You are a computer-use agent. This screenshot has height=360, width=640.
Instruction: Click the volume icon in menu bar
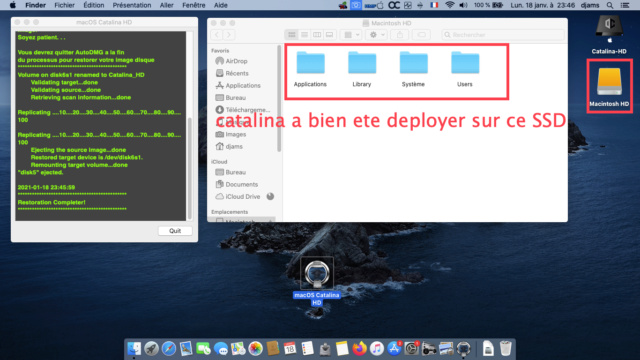click(x=463, y=5)
